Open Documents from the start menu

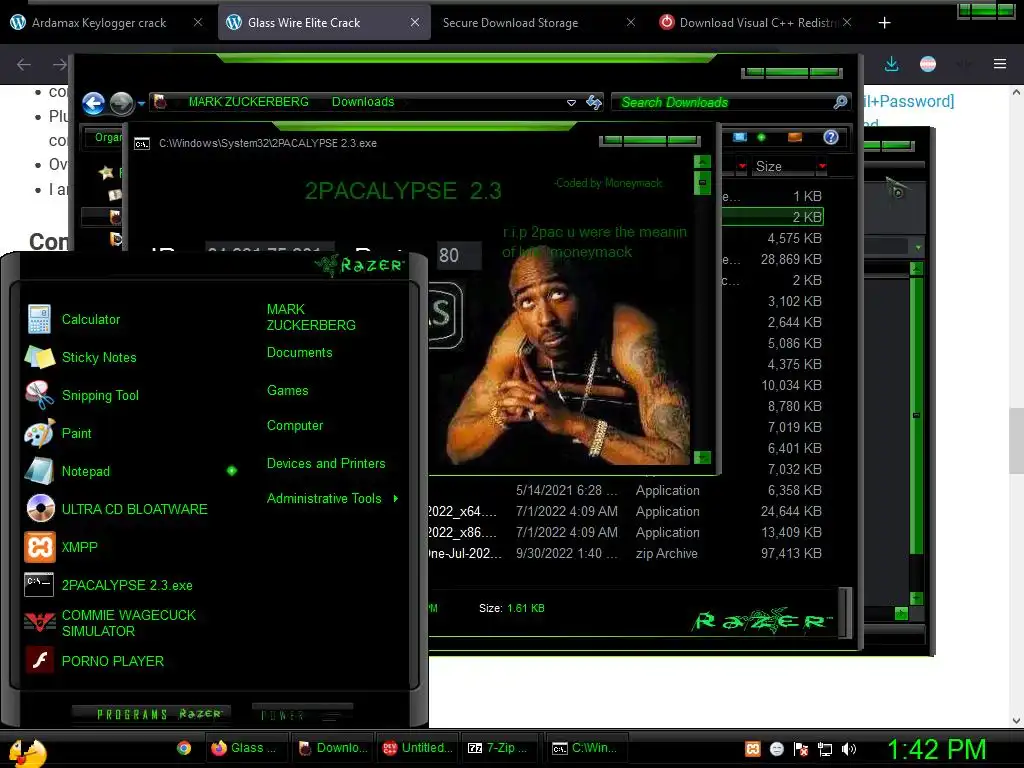[299, 352]
